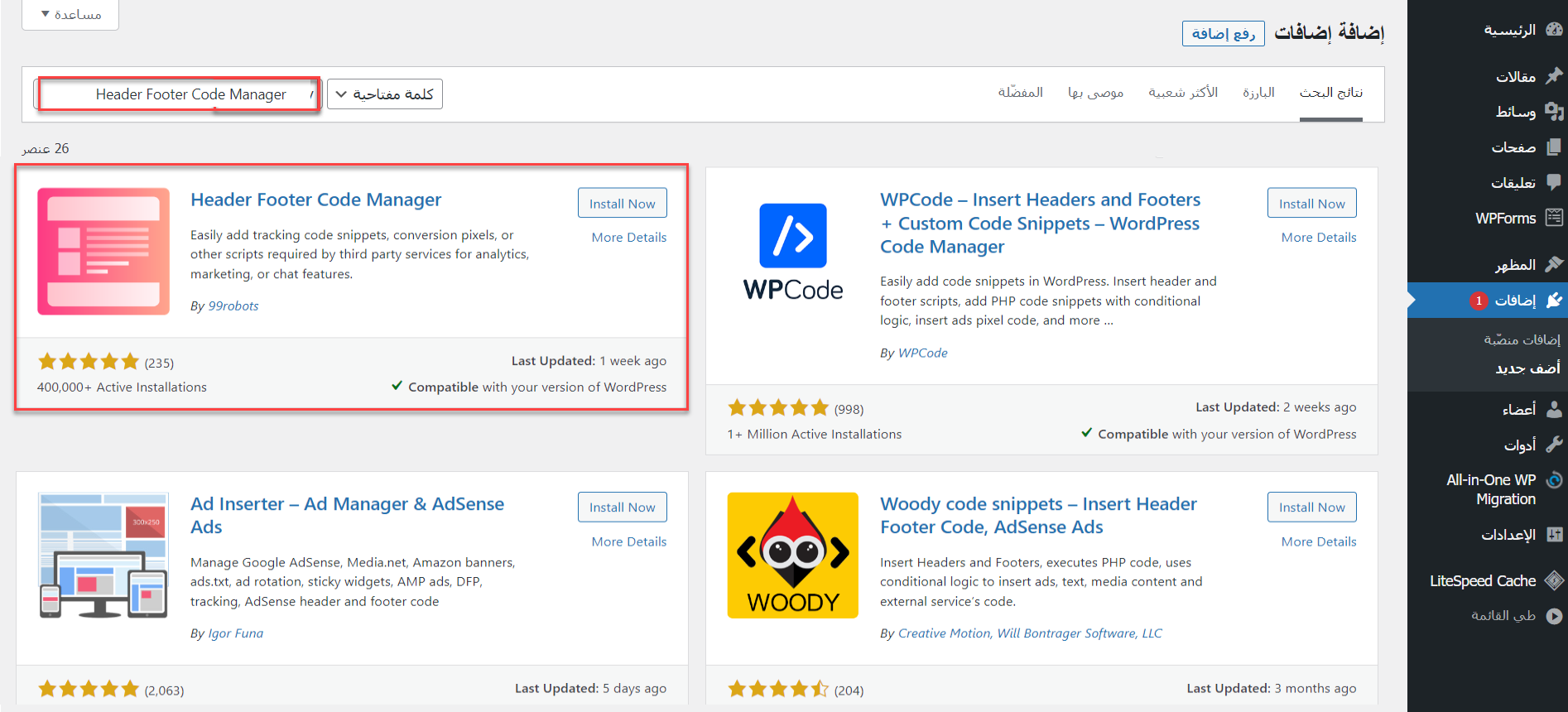Open WPForms icon in sidebar
This screenshot has height=712, width=1568.
point(1554,218)
